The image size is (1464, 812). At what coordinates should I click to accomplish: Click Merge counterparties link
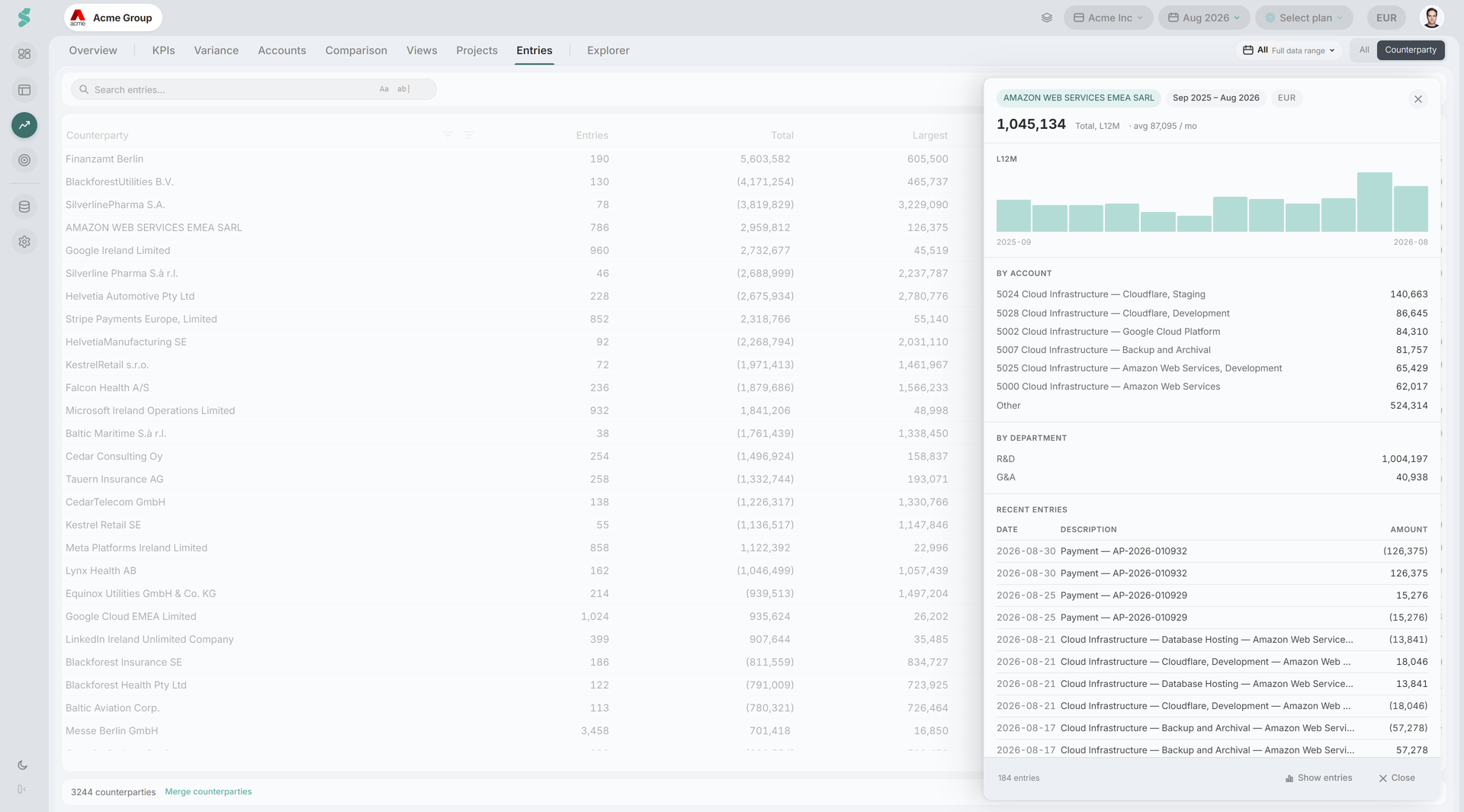pyautogui.click(x=208, y=791)
